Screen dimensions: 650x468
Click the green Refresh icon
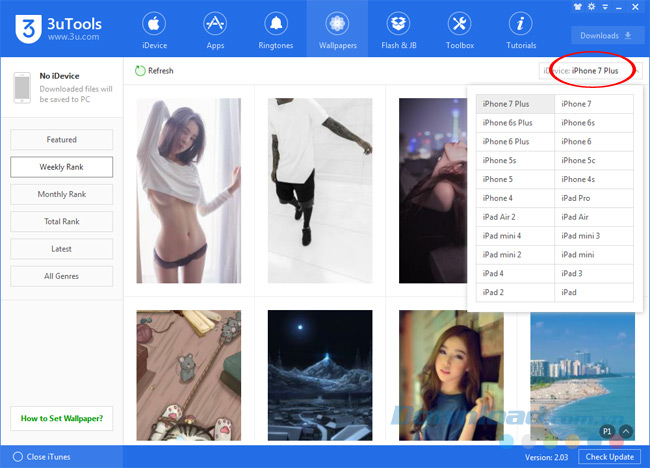tap(140, 71)
